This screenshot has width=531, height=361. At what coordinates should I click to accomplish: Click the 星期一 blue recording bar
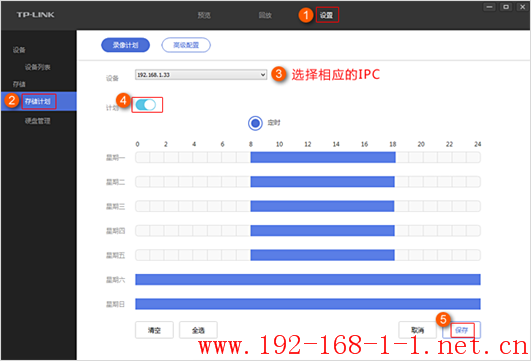point(323,157)
